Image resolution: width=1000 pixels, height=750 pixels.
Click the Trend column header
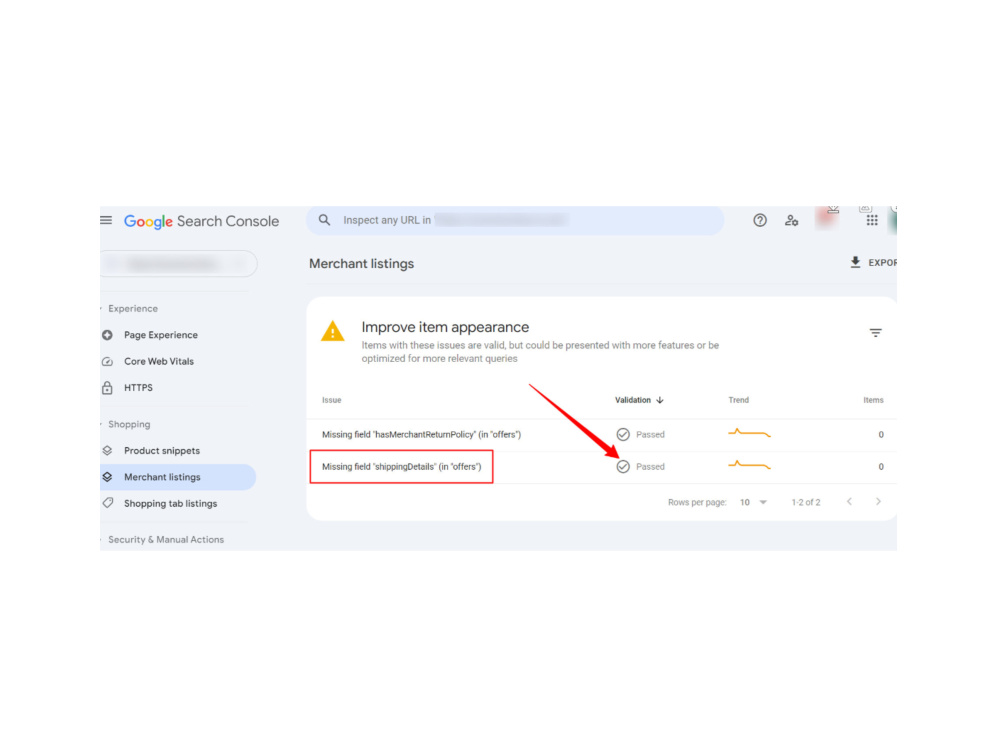coord(739,401)
